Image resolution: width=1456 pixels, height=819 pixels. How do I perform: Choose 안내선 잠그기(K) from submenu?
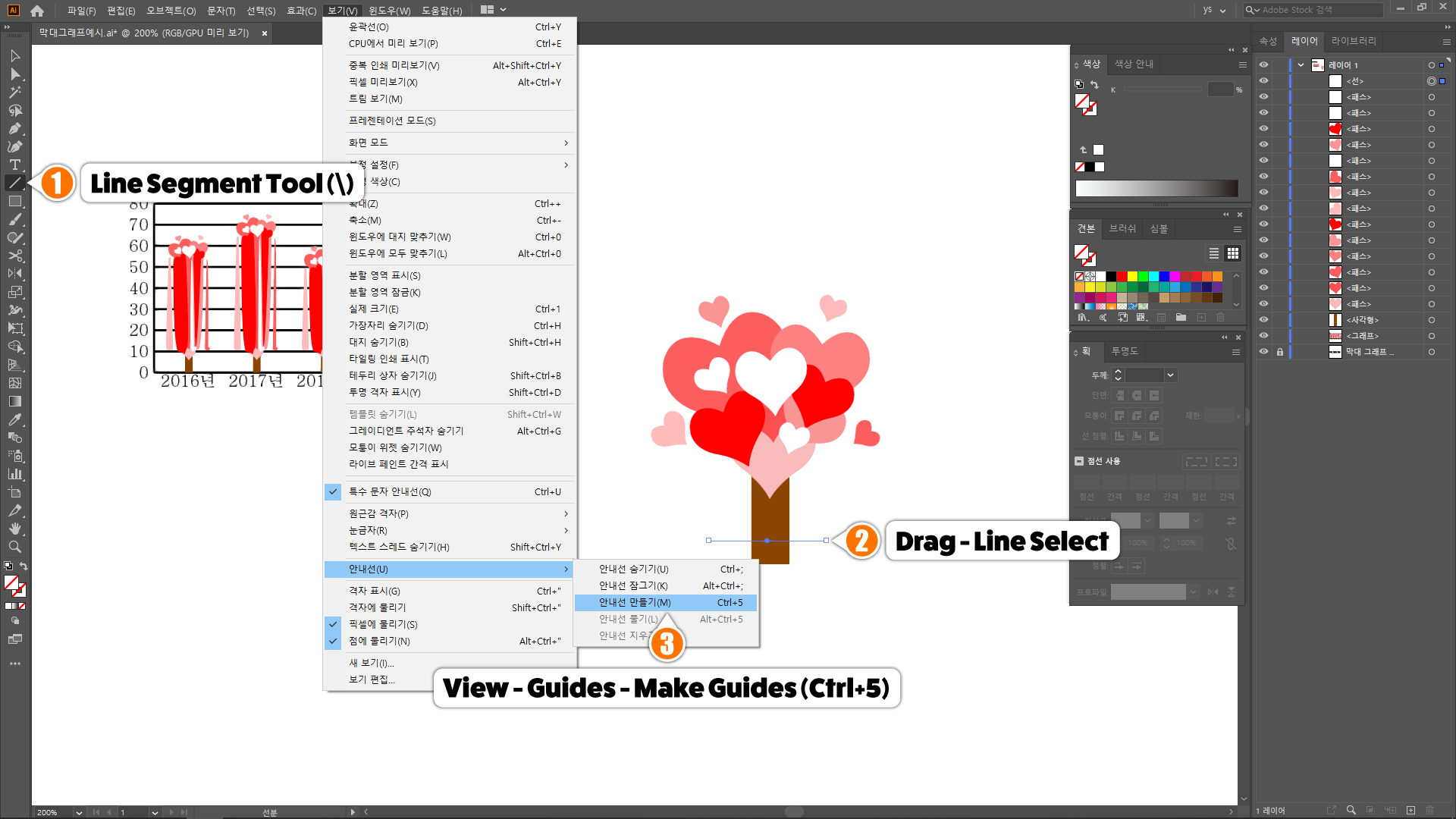[666, 585]
